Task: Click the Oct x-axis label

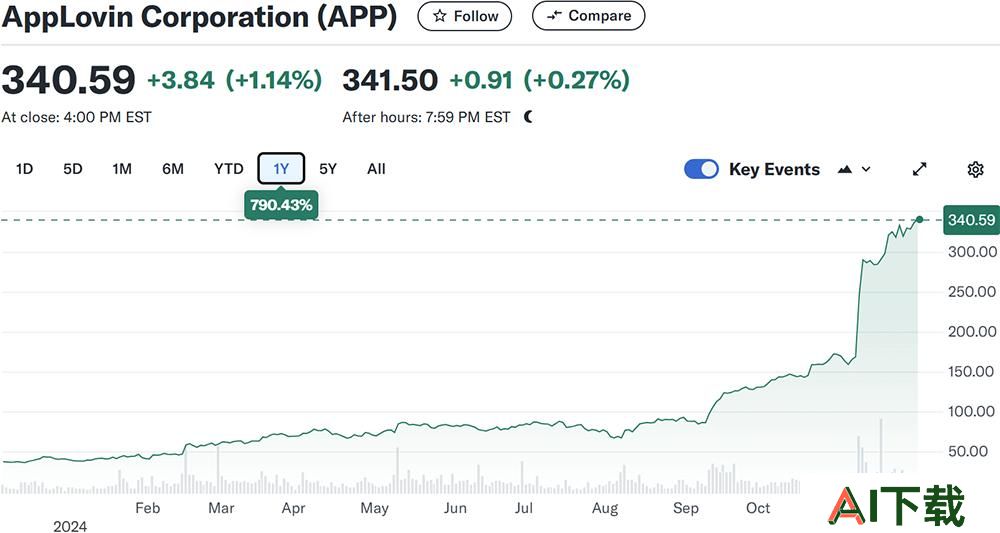Action: click(x=758, y=508)
